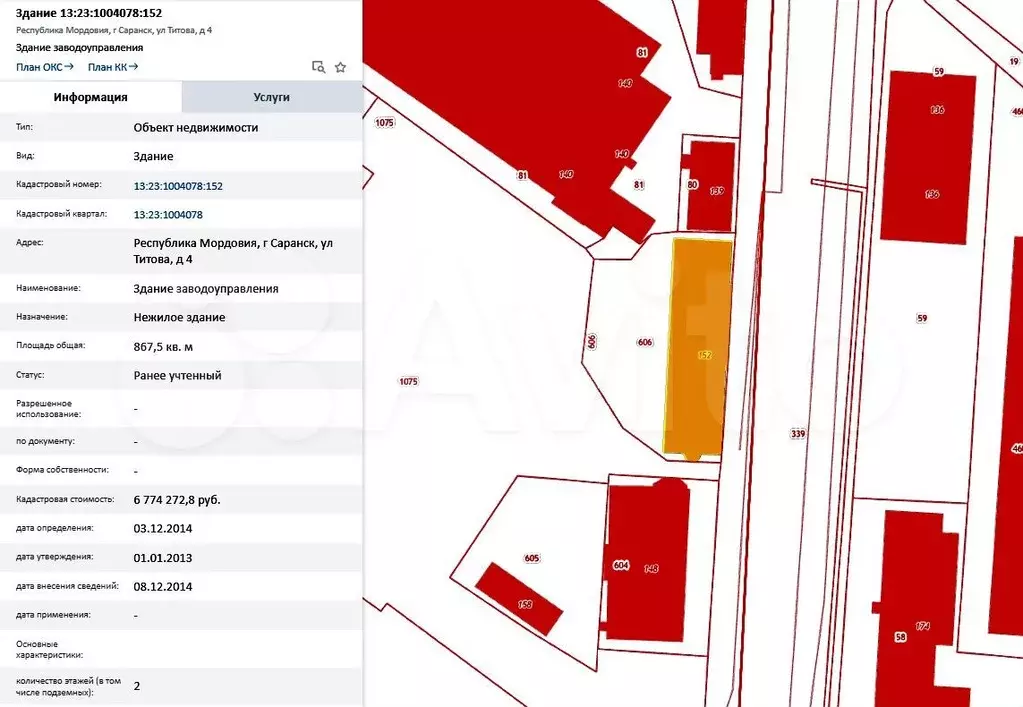The image size is (1023, 707).
Task: Open cadastral number link 13:23:1004078:152
Action: click(178, 186)
